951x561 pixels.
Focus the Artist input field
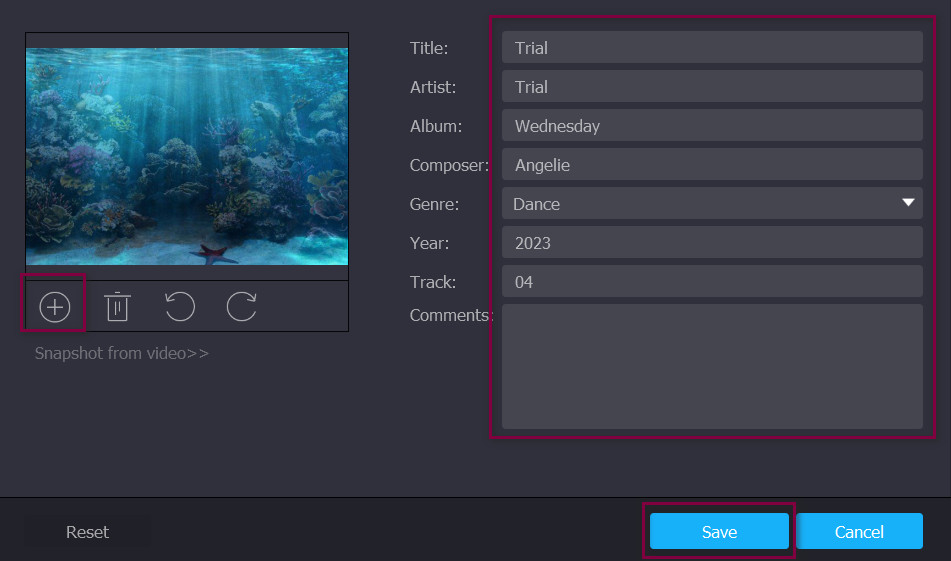click(x=711, y=87)
